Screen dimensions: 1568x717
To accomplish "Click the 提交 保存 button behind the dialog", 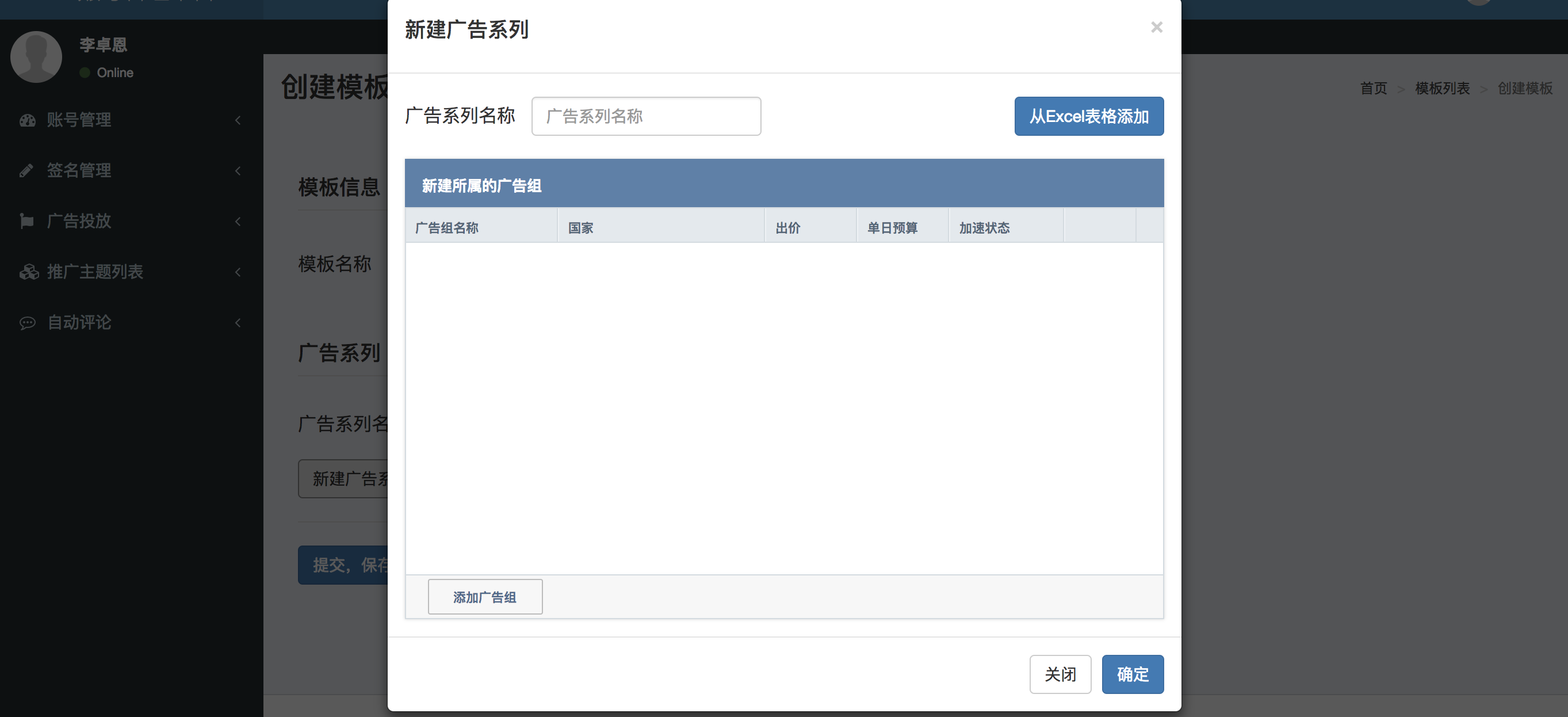I will (x=343, y=565).
